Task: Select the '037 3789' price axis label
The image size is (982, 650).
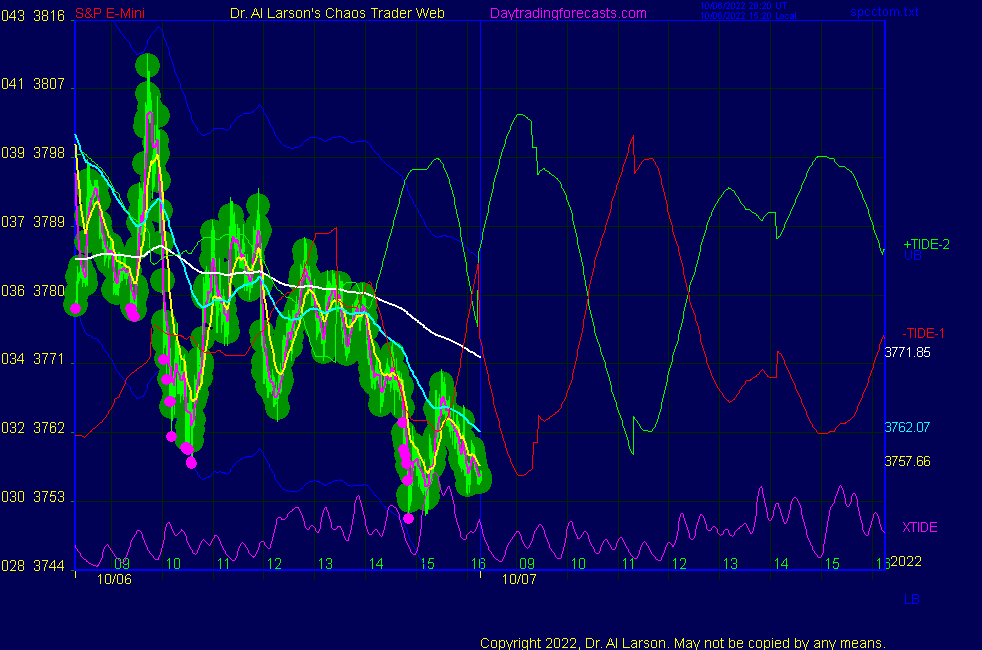Action: (33, 222)
